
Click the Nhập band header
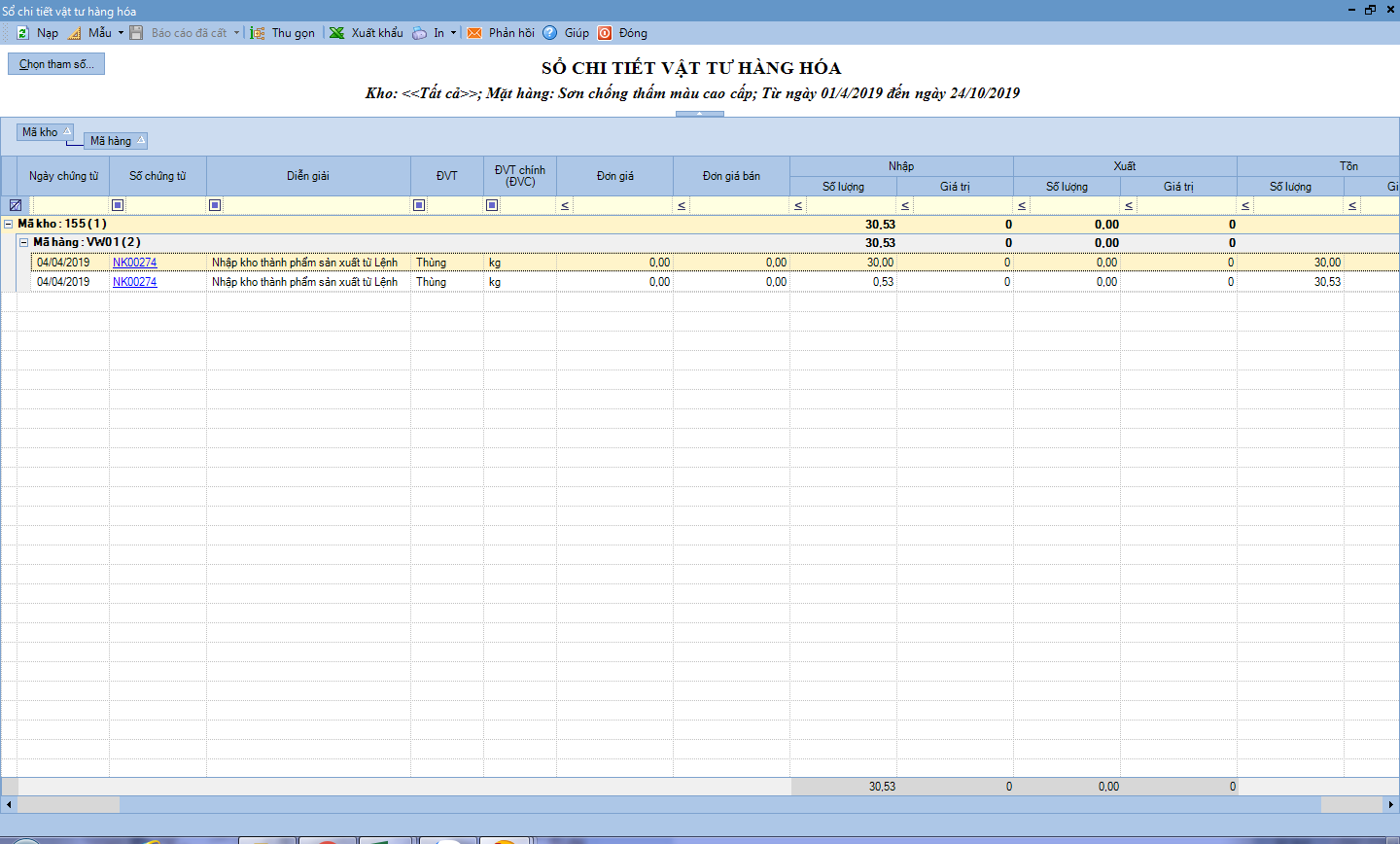[x=901, y=166]
